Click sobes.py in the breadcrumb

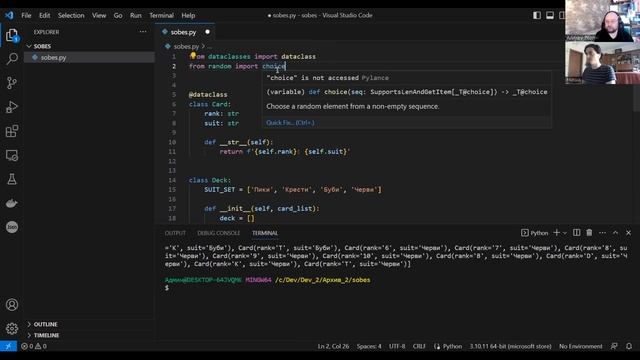click(x=186, y=47)
